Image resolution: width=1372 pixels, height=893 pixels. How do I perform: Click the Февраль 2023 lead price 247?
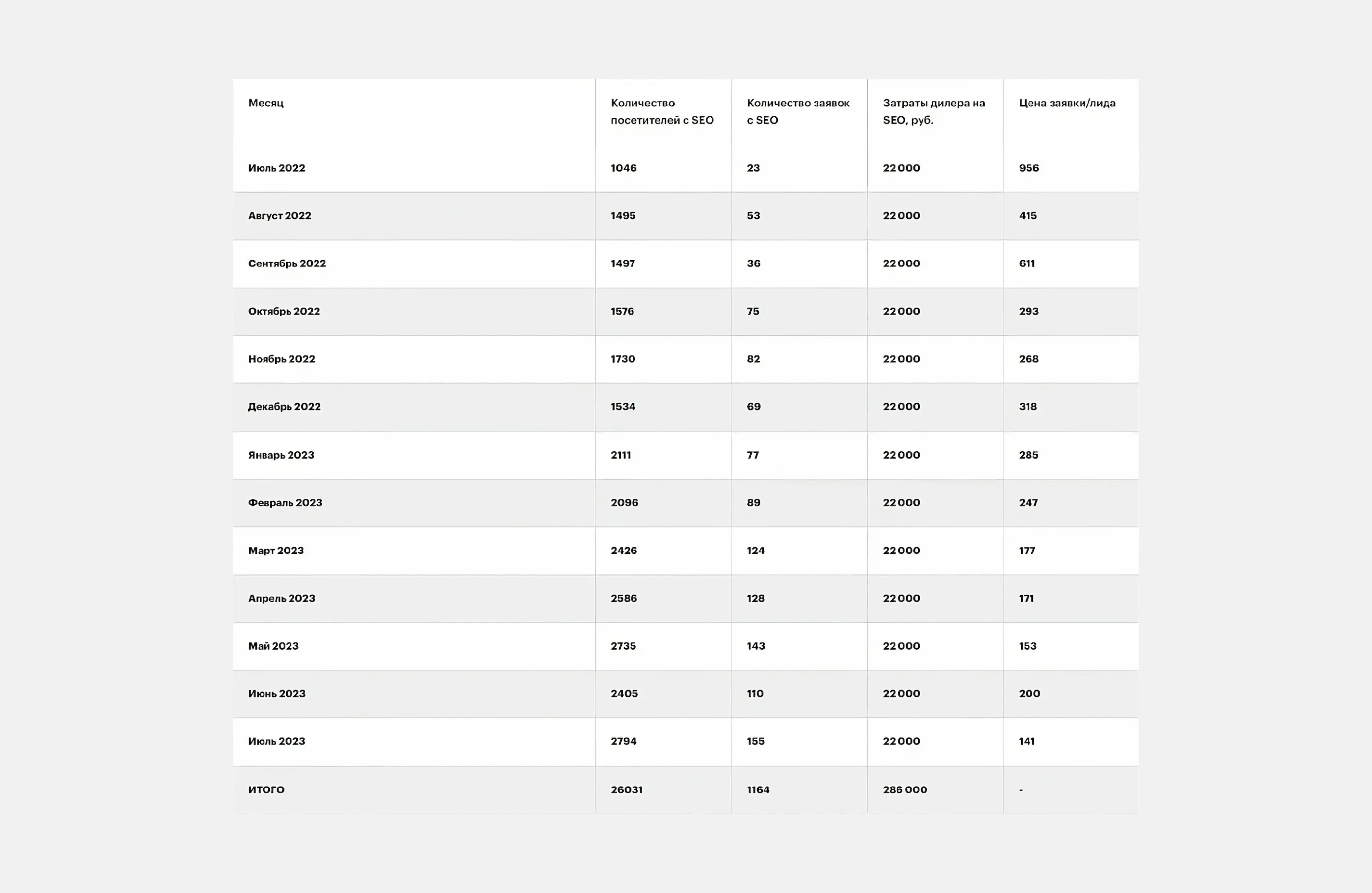tap(1028, 503)
